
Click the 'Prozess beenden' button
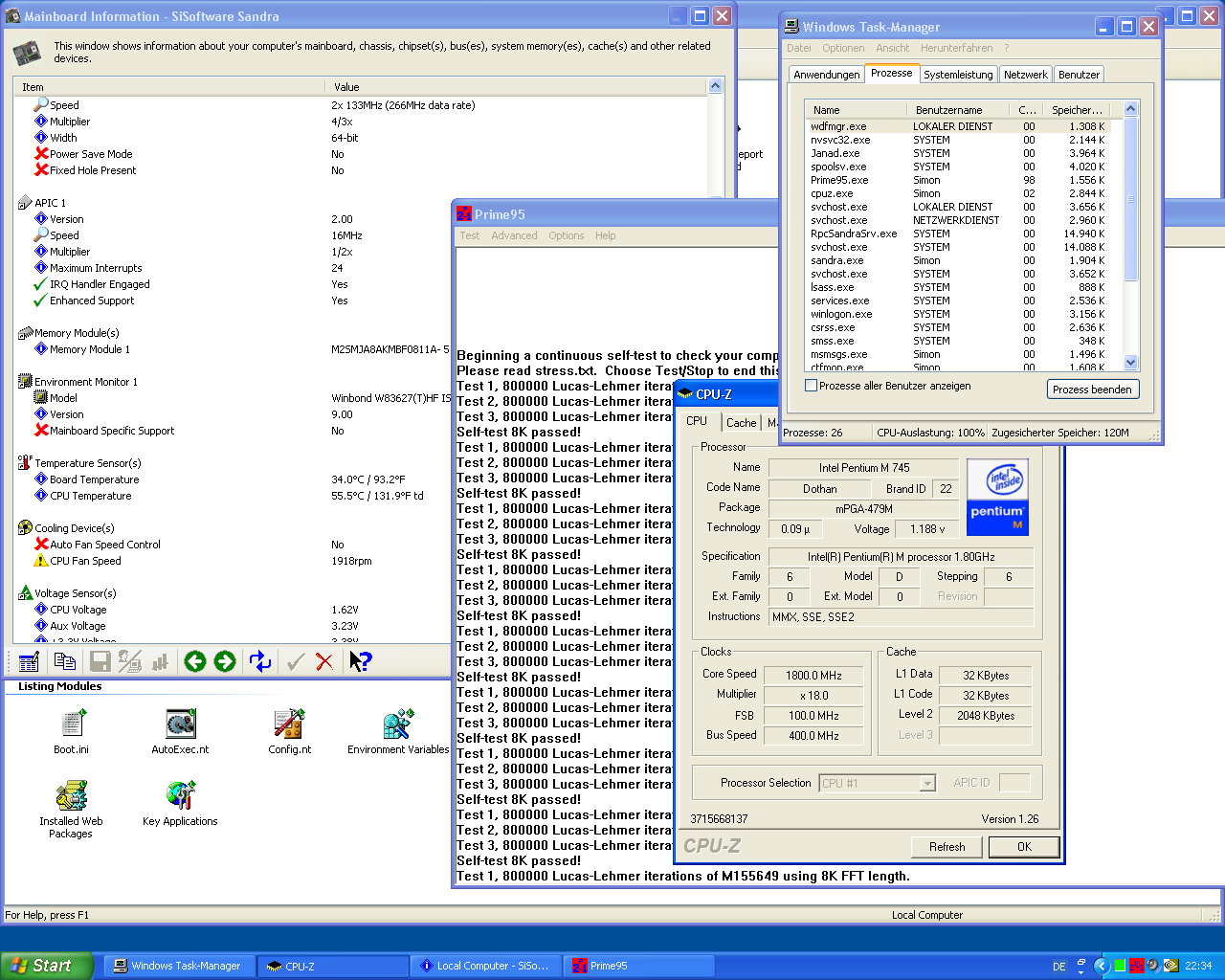[x=1092, y=390]
